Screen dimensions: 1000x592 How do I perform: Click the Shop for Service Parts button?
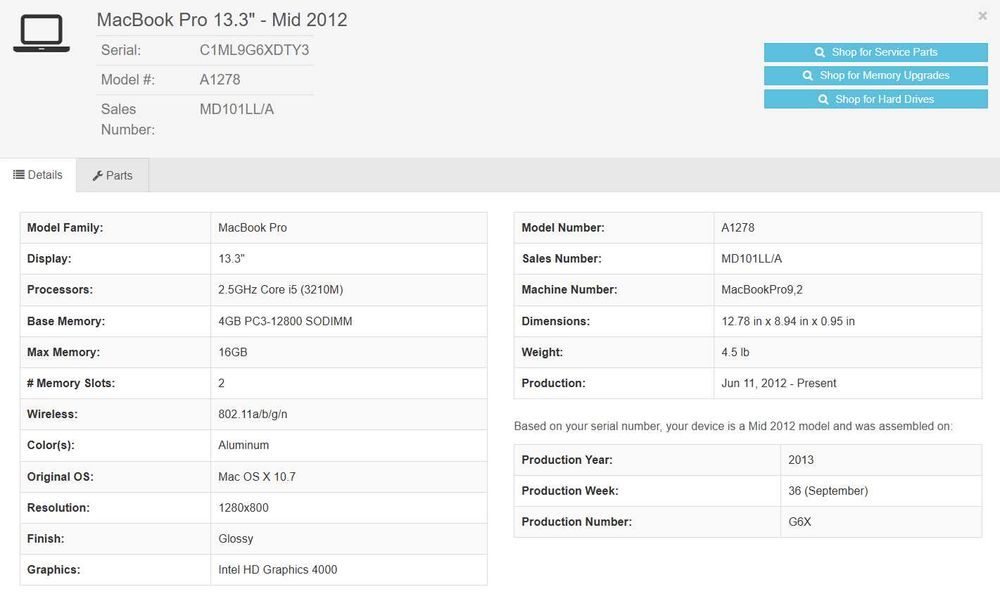coord(876,52)
